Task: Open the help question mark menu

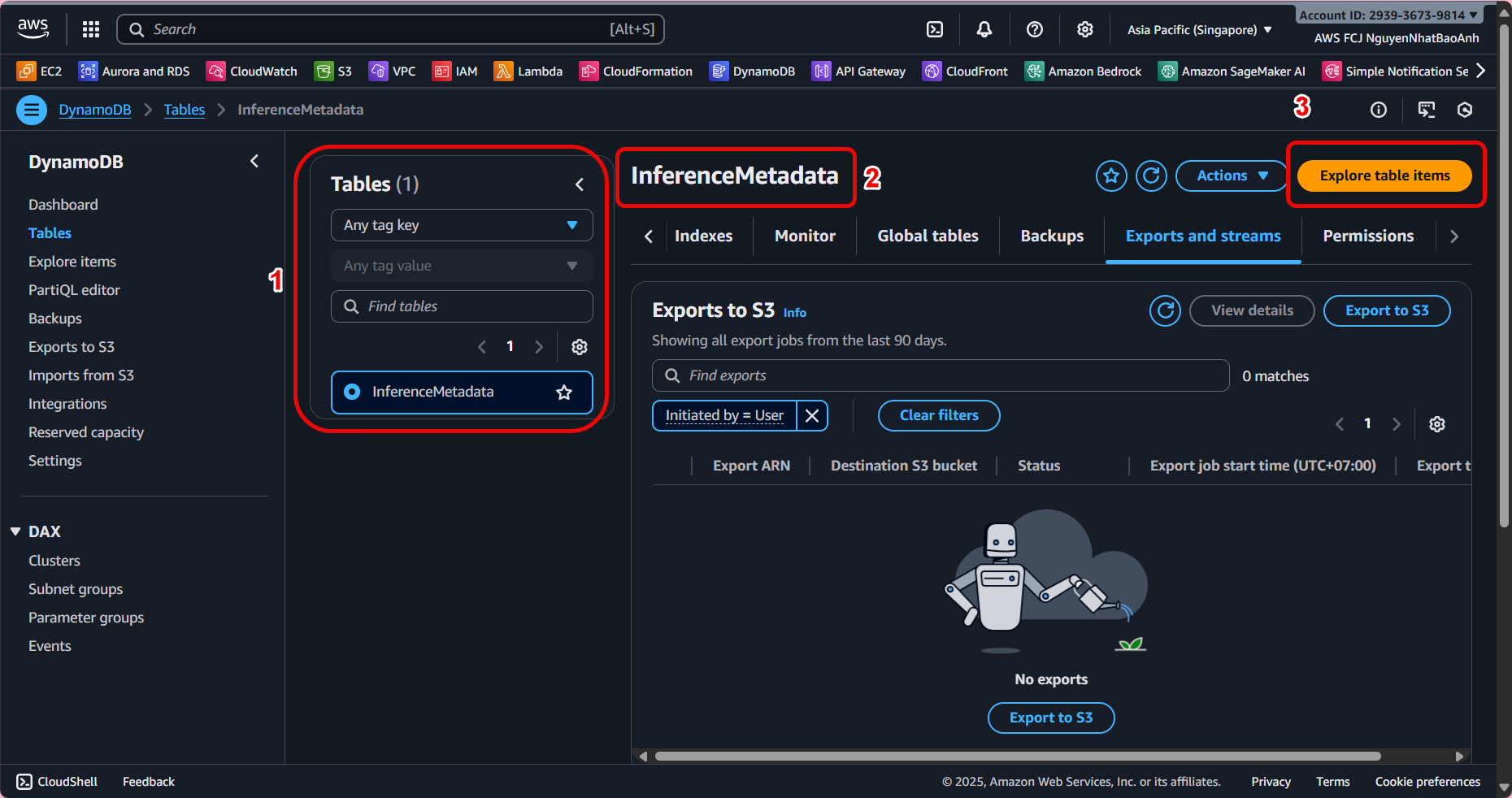Action: click(1035, 29)
